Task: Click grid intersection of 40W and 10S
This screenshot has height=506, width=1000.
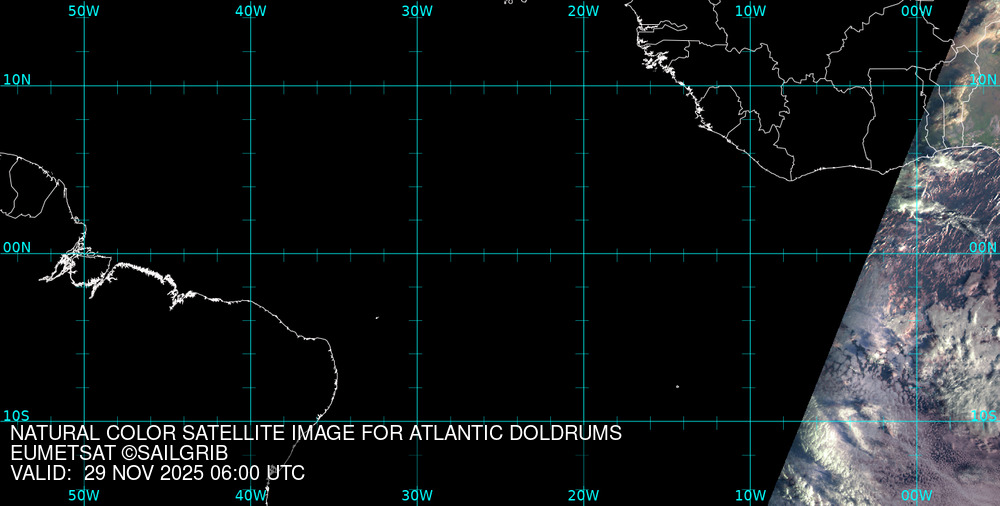Action: [251, 420]
